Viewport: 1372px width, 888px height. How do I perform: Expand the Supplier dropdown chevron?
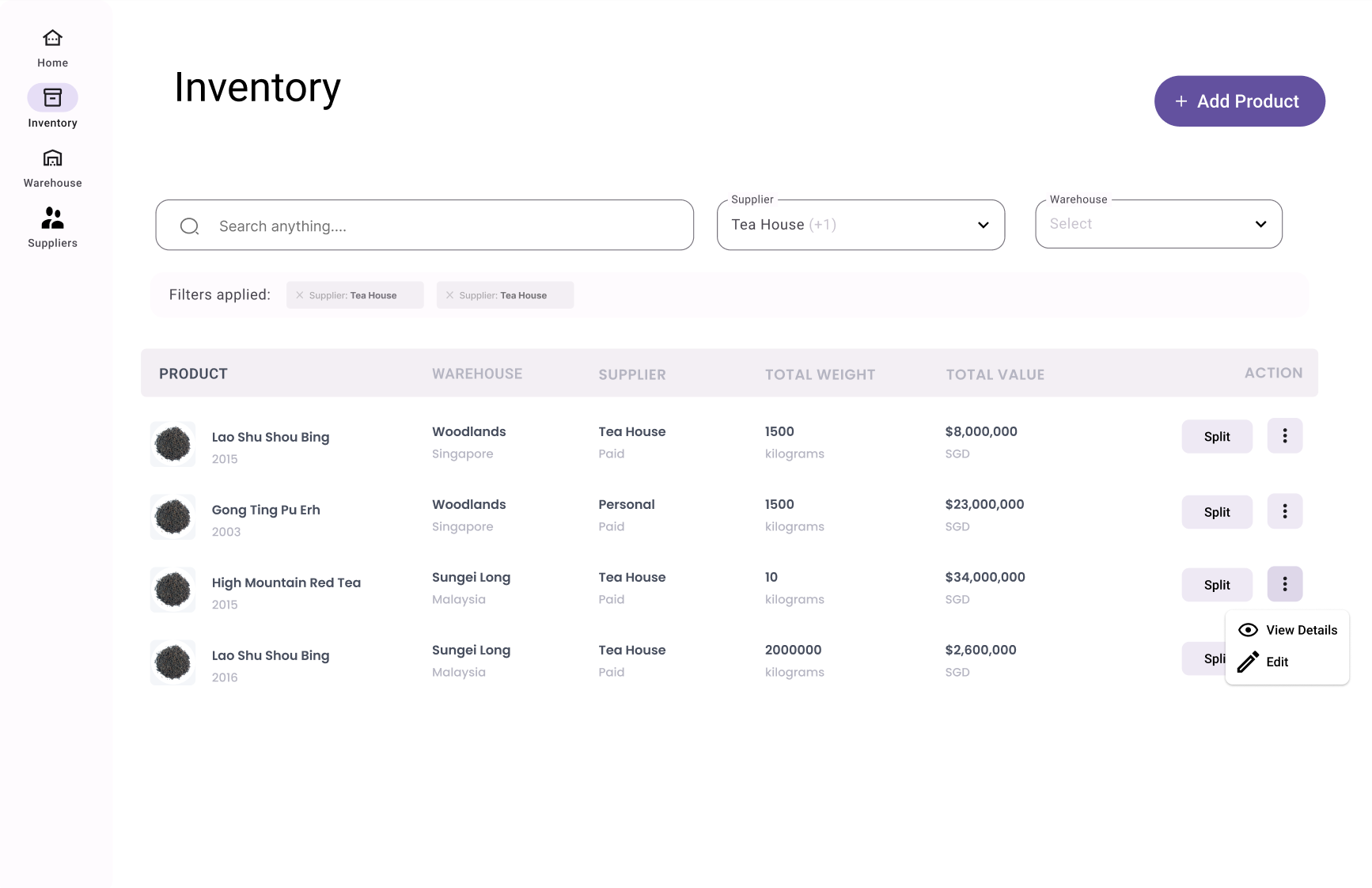983,225
